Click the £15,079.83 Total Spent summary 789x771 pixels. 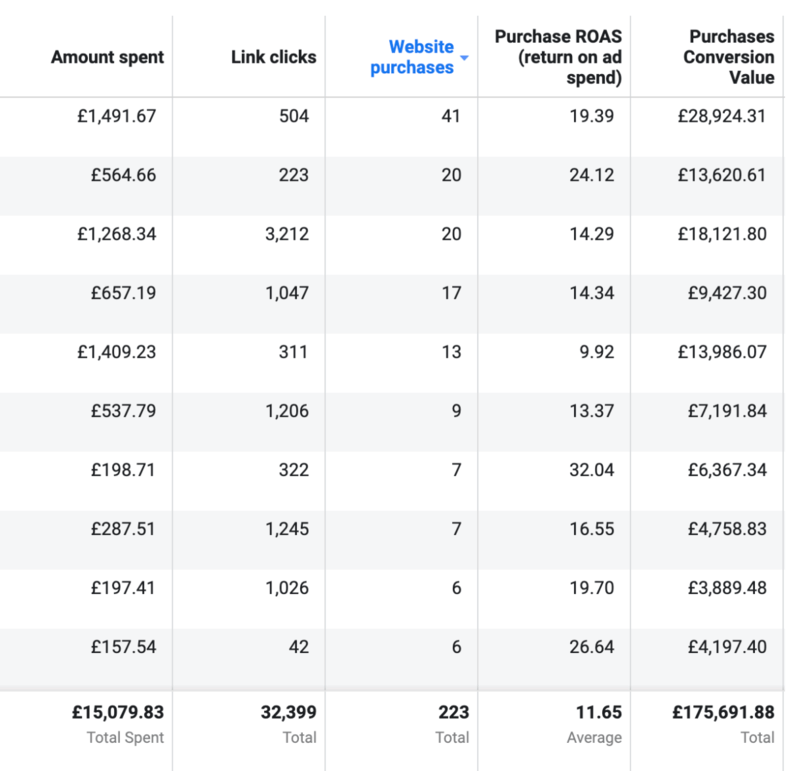[117, 713]
